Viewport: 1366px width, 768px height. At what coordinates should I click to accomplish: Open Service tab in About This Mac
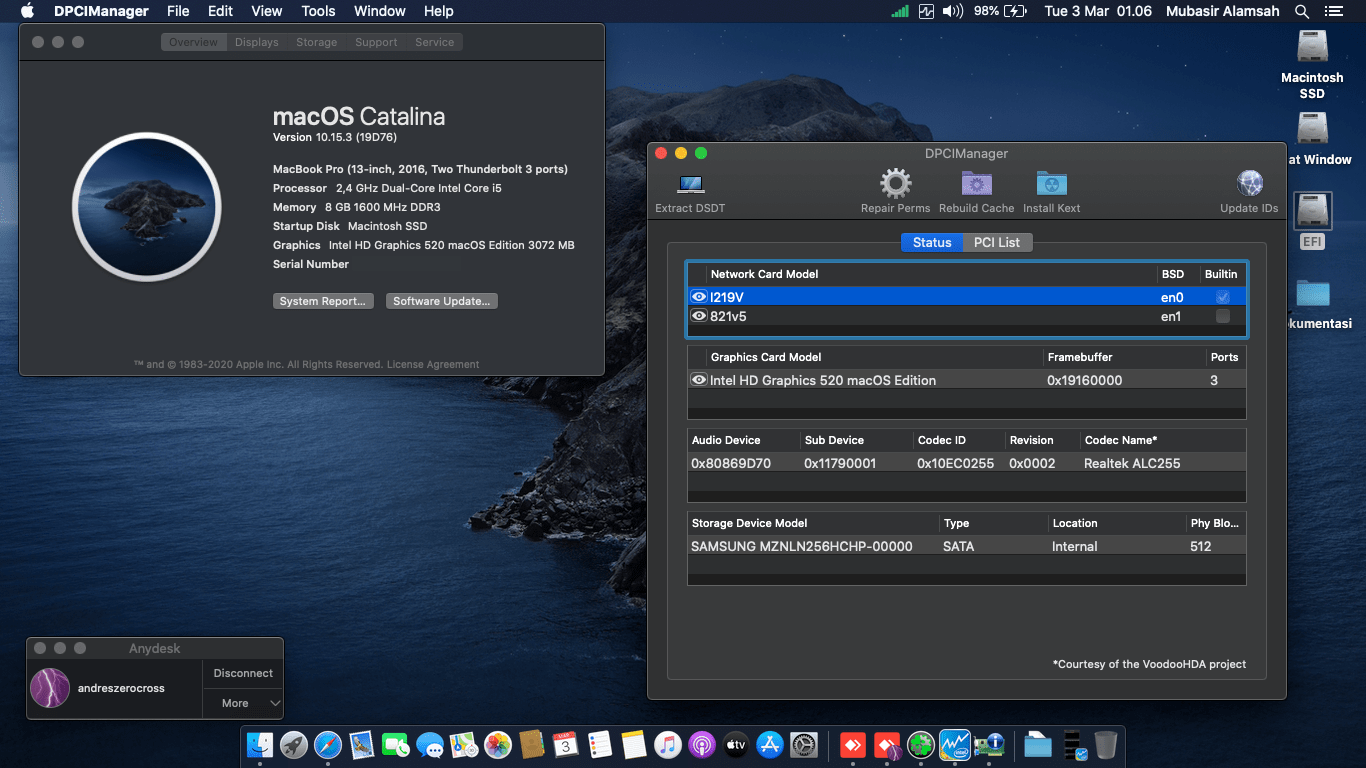pyautogui.click(x=435, y=42)
